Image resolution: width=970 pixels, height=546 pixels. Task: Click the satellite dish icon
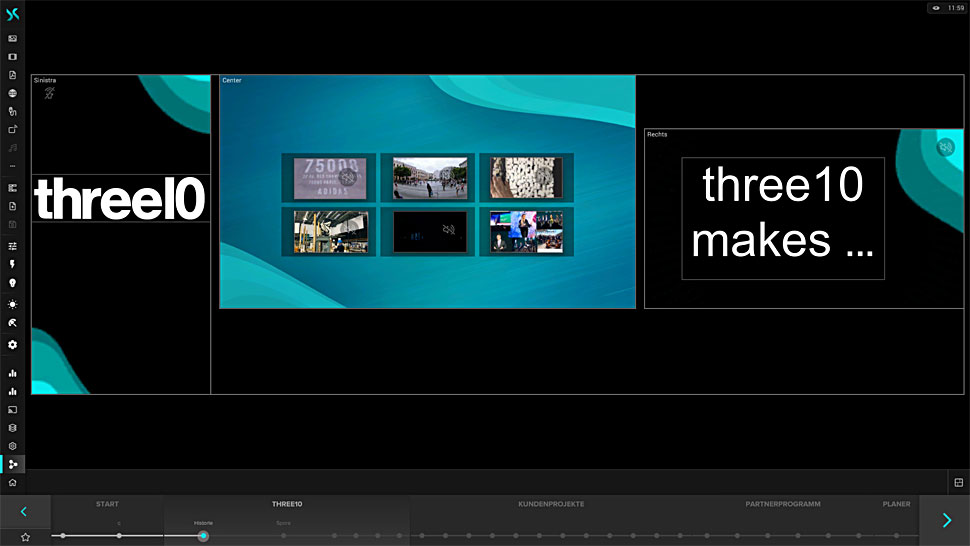click(12, 323)
